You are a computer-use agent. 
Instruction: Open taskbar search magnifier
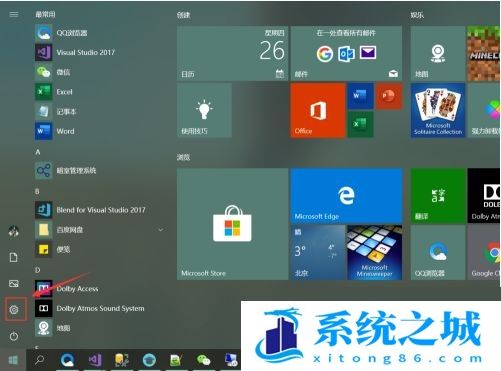tap(40, 360)
